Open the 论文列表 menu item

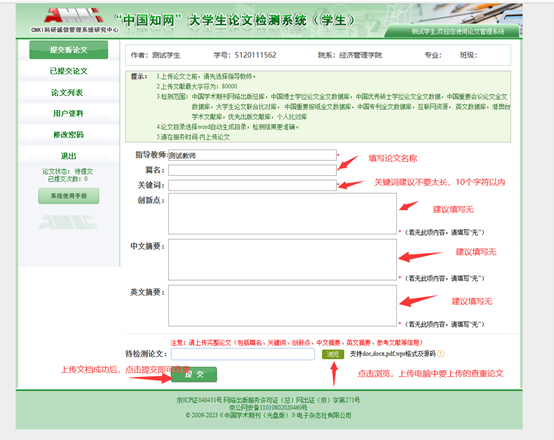[67, 93]
